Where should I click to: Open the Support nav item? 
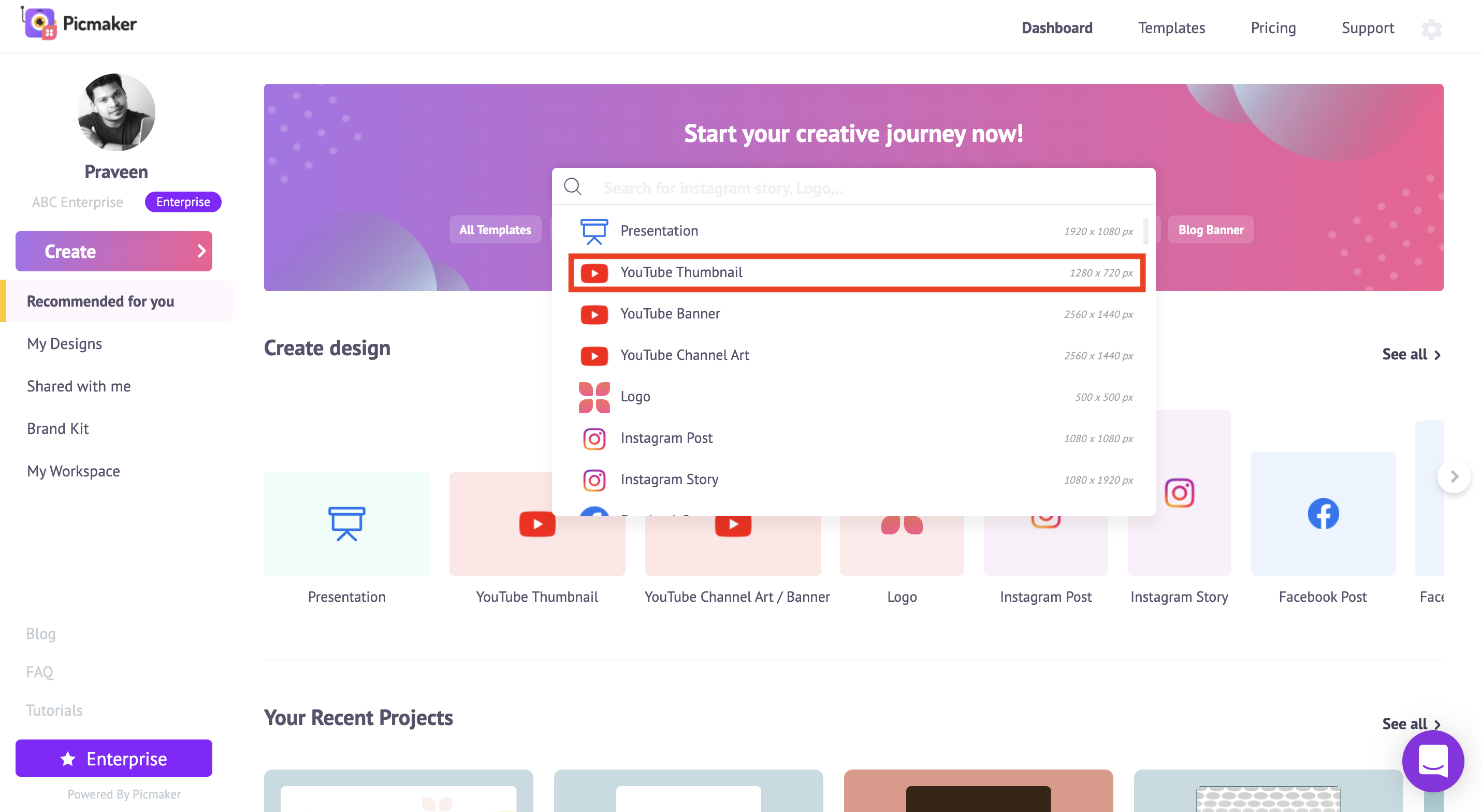[x=1367, y=27]
